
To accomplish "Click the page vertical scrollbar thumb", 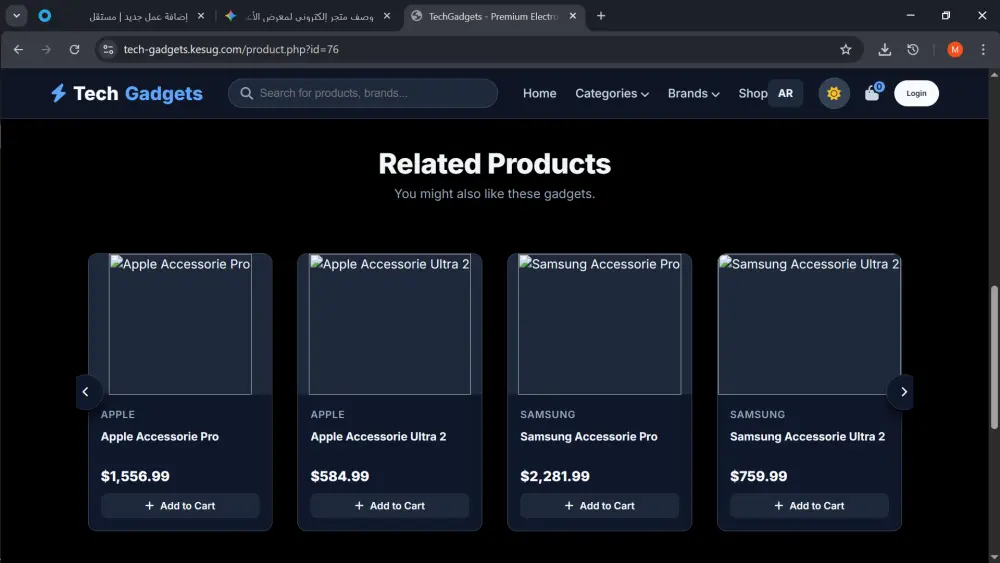I will [x=994, y=357].
